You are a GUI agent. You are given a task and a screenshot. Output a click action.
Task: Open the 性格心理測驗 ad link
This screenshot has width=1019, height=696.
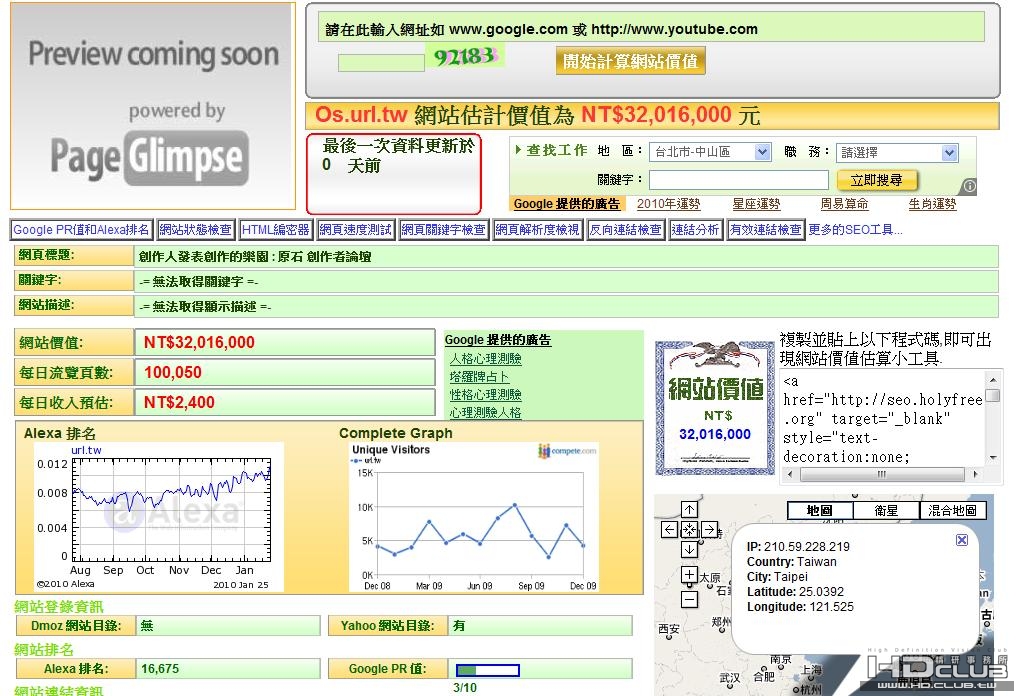click(485, 394)
